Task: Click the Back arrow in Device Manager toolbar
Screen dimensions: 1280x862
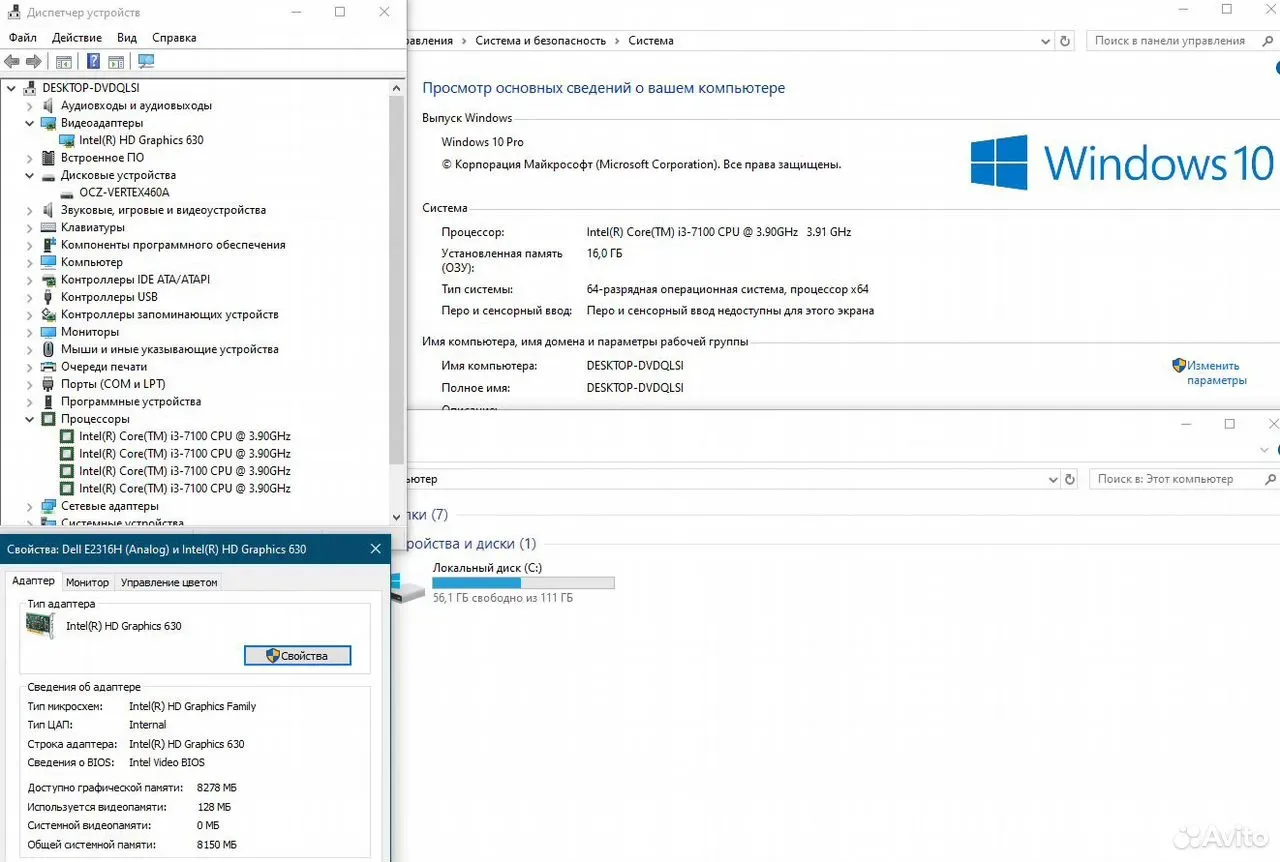Action: pos(12,62)
